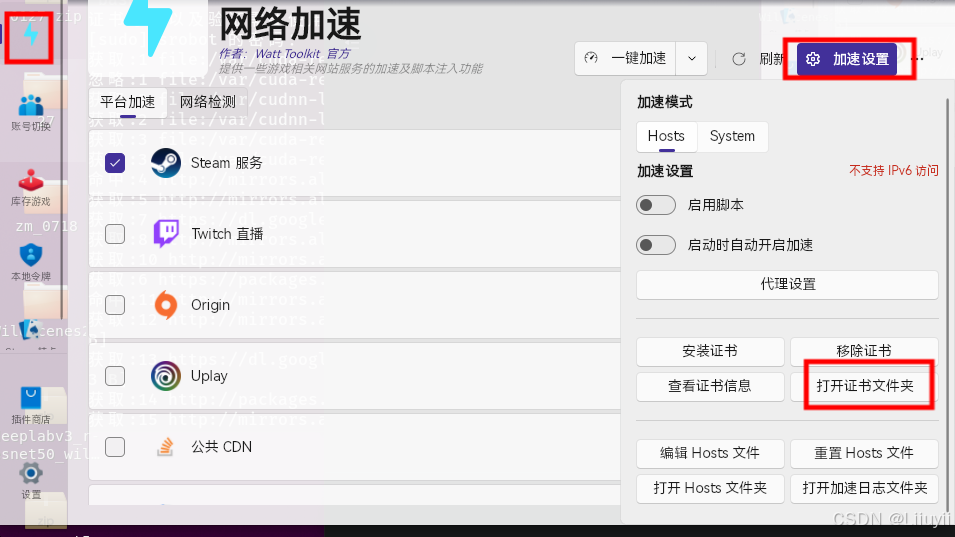Image resolution: width=955 pixels, height=537 pixels.
Task: Click the refresh circular arrow icon
Action: 739,59
